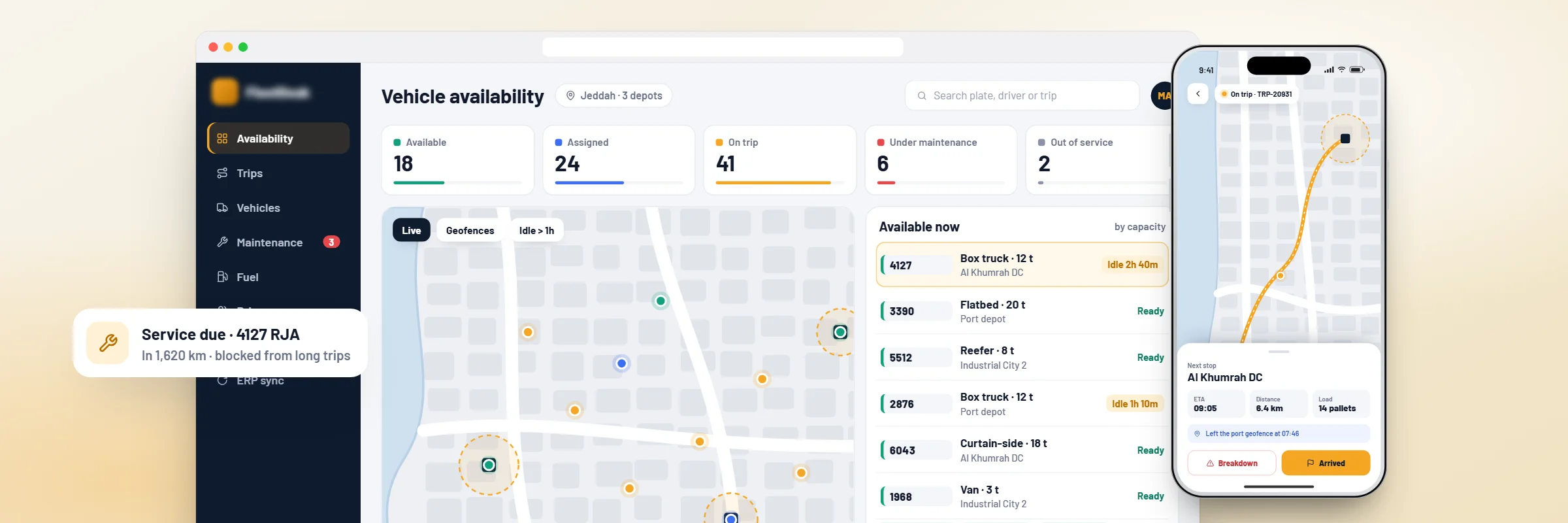Click the blue progress bar under Assigned

tap(589, 183)
